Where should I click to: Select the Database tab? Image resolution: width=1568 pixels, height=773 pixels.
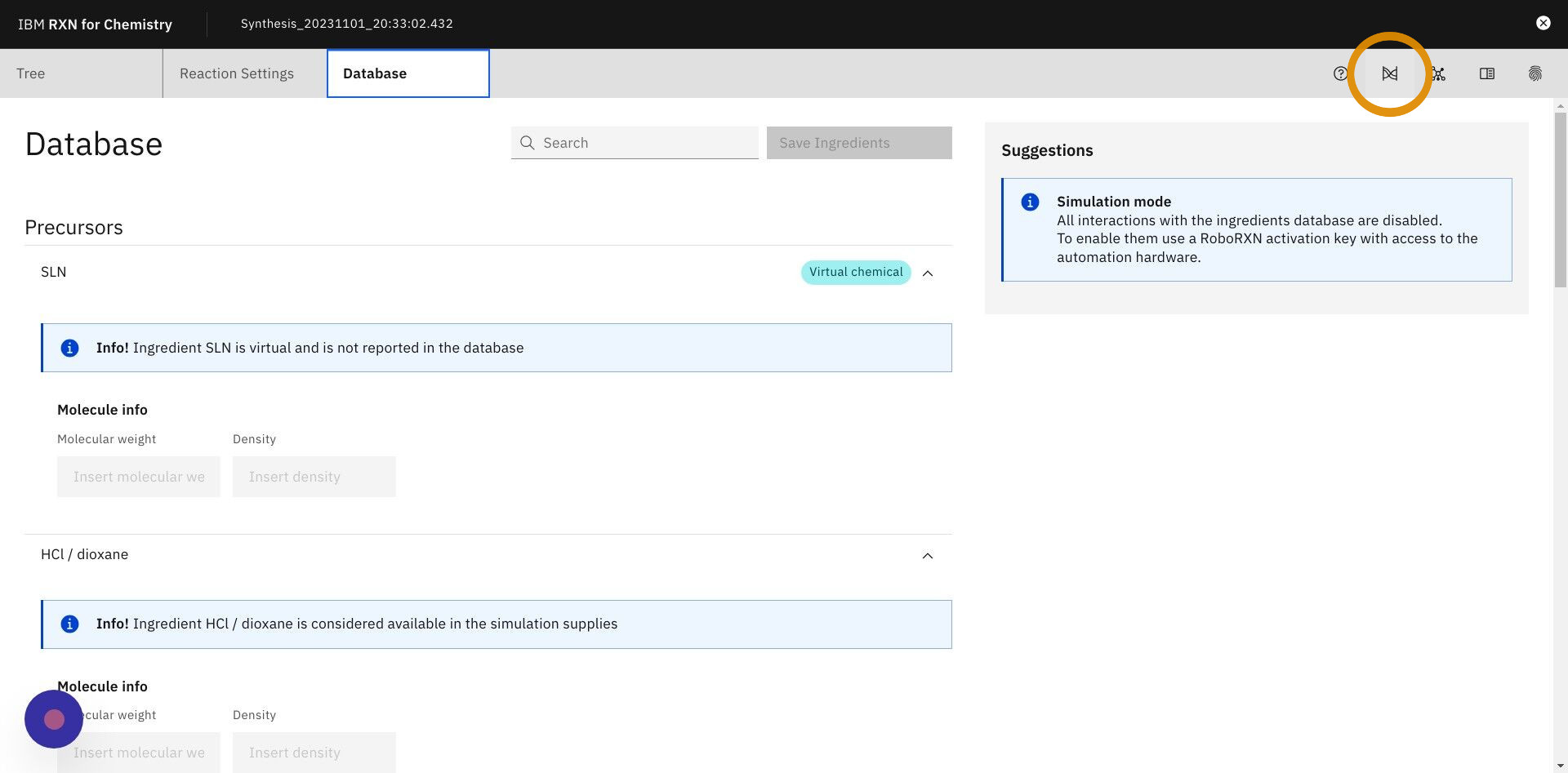pos(408,73)
